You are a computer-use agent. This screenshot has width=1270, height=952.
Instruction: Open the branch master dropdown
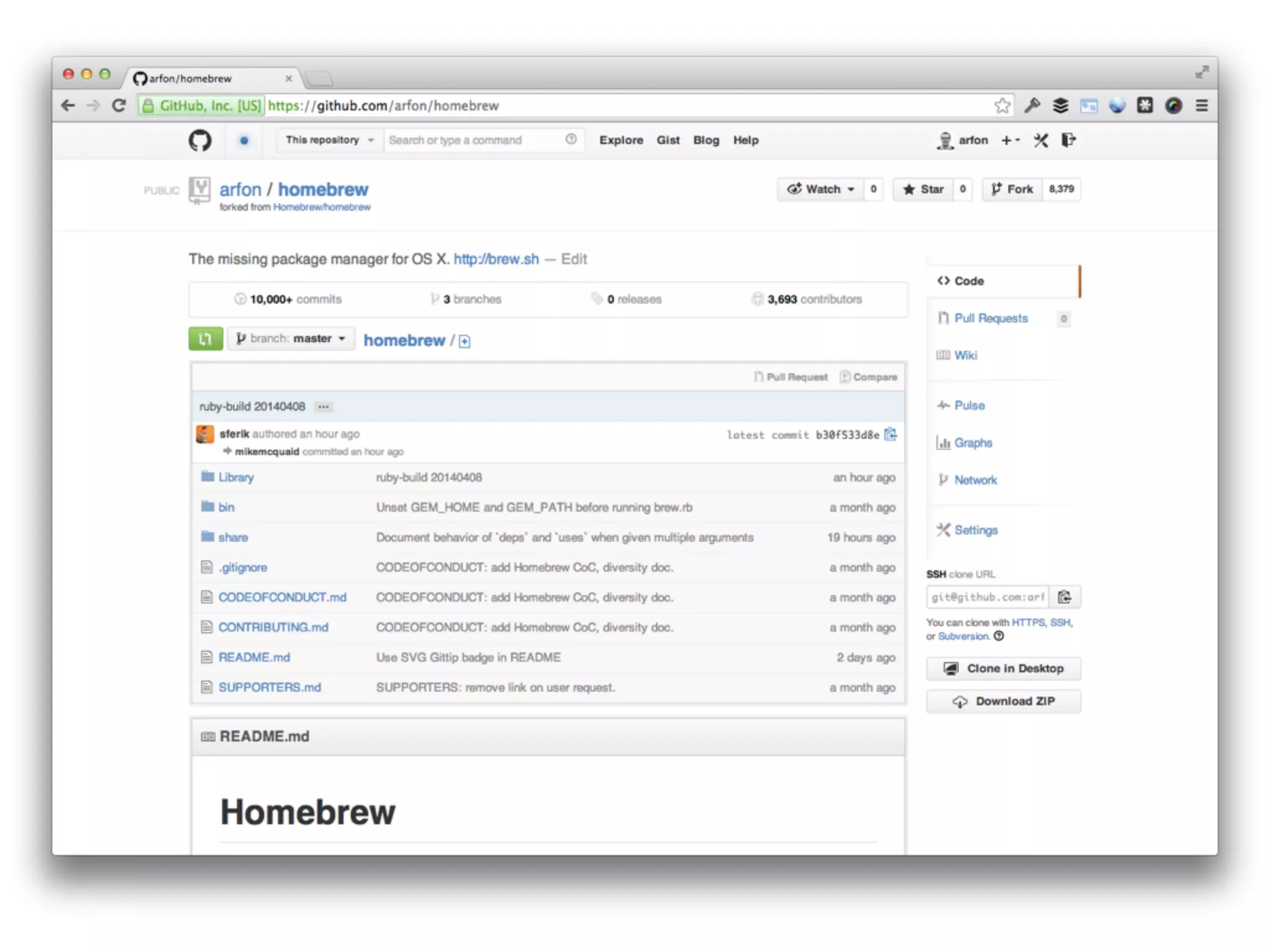coord(291,339)
